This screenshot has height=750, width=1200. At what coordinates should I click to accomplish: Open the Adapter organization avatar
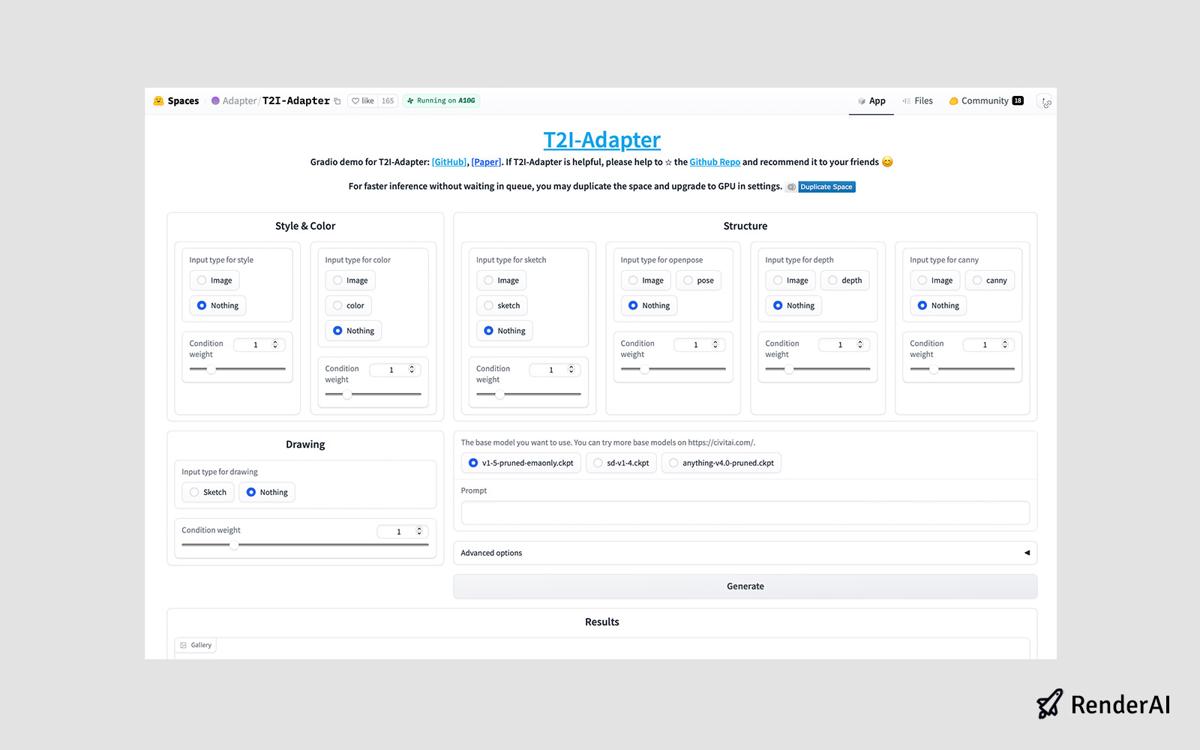[x=216, y=100]
